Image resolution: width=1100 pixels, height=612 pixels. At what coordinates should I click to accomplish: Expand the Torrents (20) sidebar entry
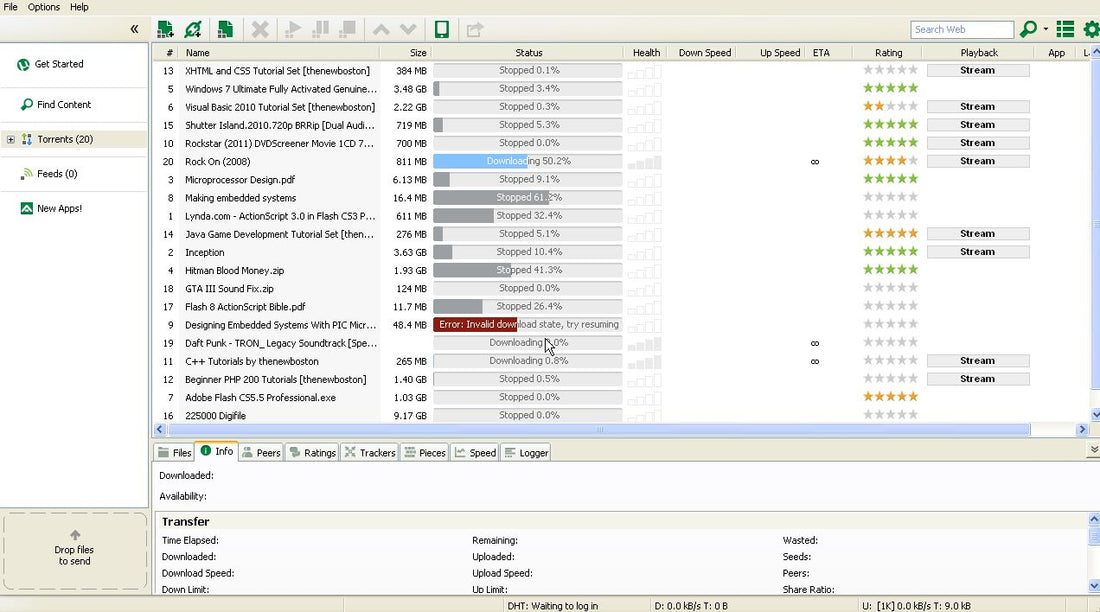[x=10, y=140]
